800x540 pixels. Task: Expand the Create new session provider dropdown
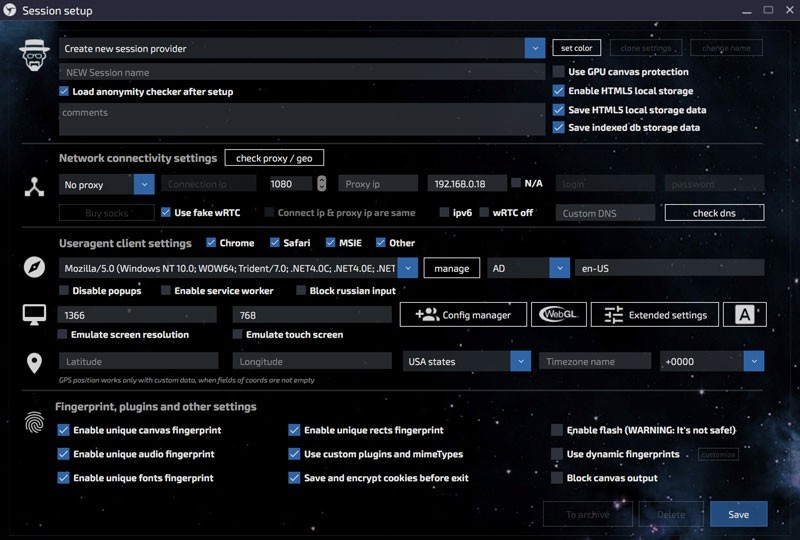pos(533,48)
